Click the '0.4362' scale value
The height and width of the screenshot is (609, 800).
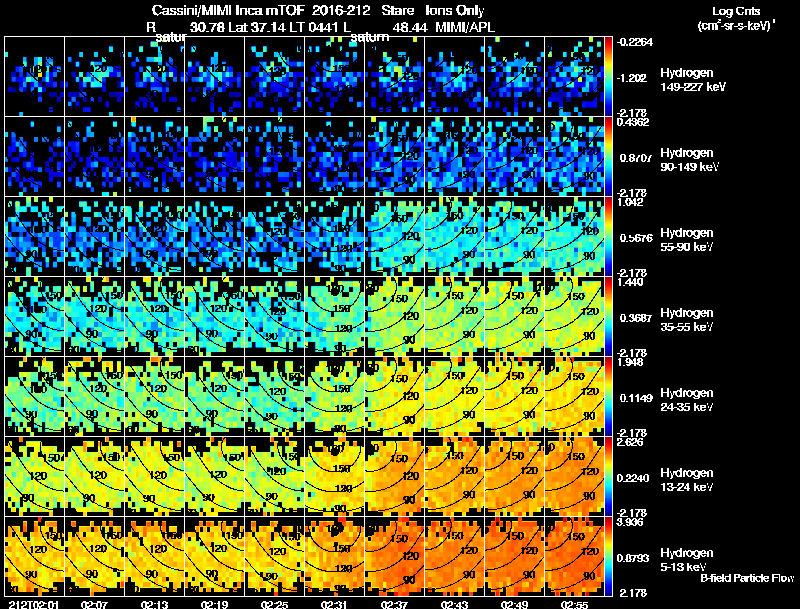coord(633,122)
